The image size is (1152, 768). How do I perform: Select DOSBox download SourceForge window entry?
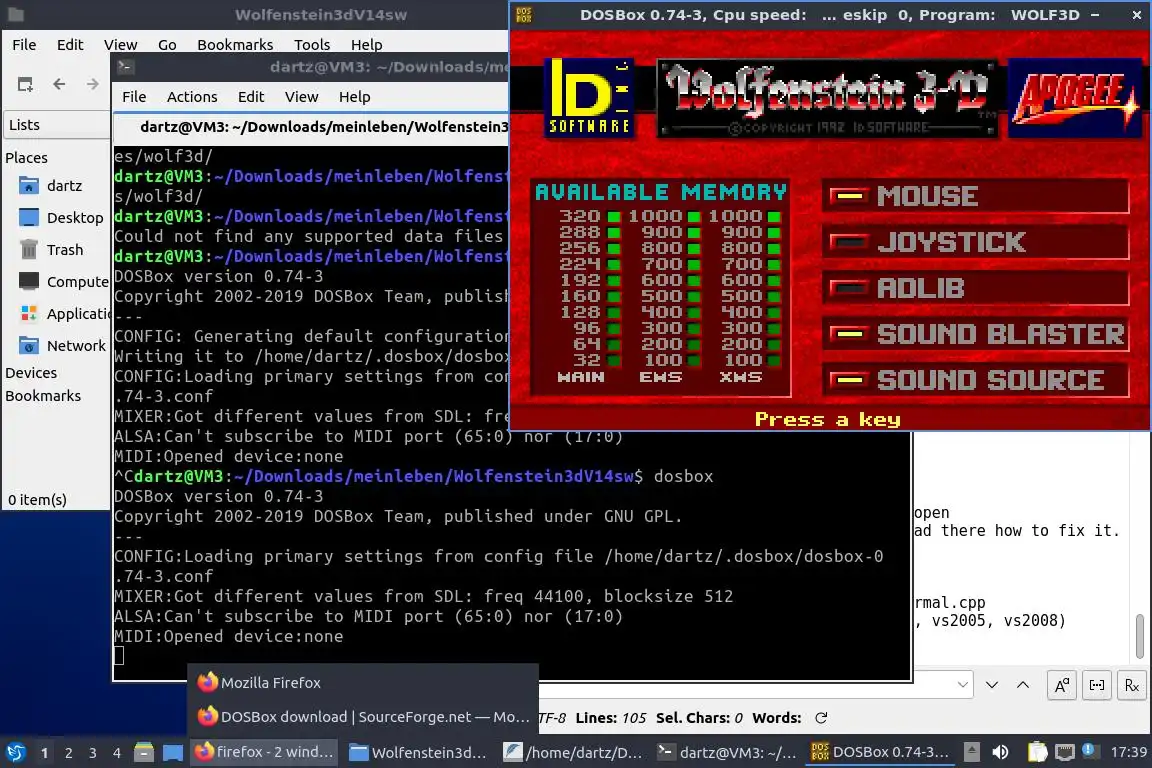pos(363,717)
